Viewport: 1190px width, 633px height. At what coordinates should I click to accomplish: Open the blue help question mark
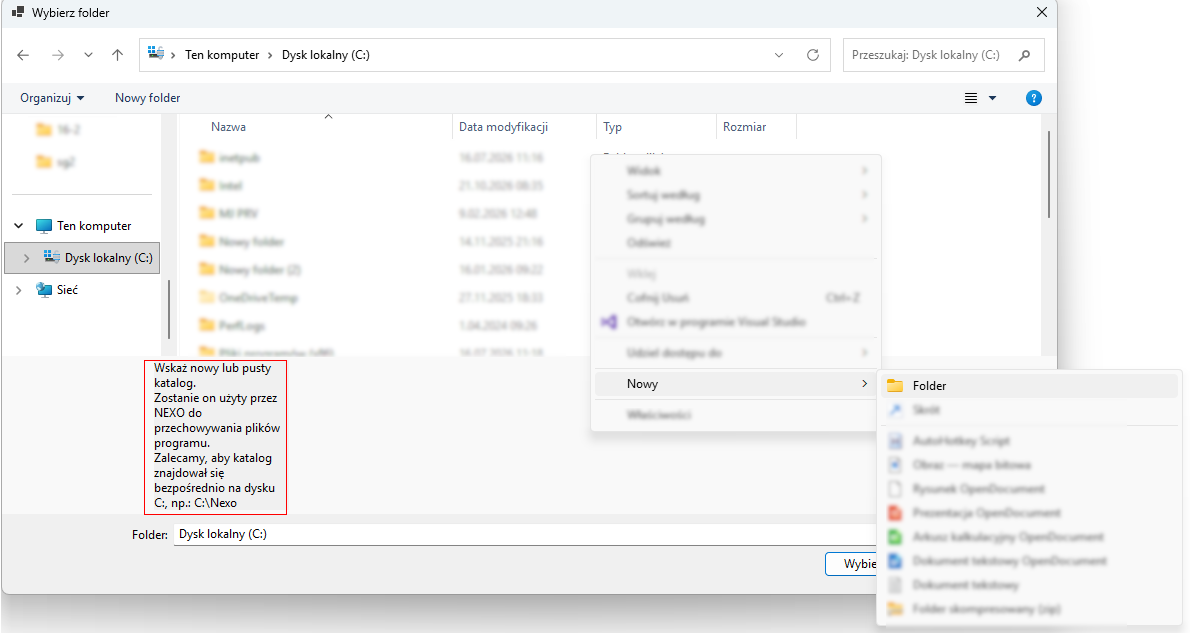coord(1034,98)
